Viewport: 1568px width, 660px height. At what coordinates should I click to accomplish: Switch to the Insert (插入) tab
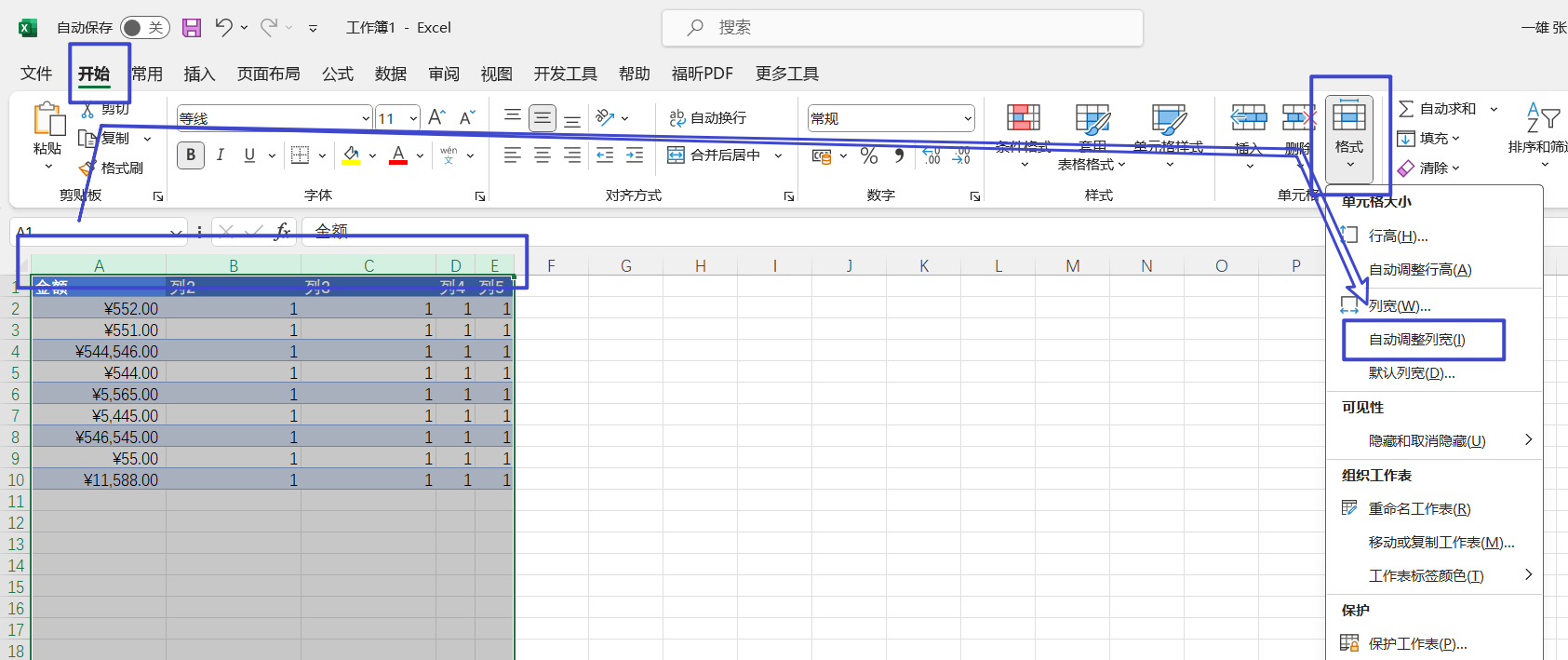[x=199, y=74]
